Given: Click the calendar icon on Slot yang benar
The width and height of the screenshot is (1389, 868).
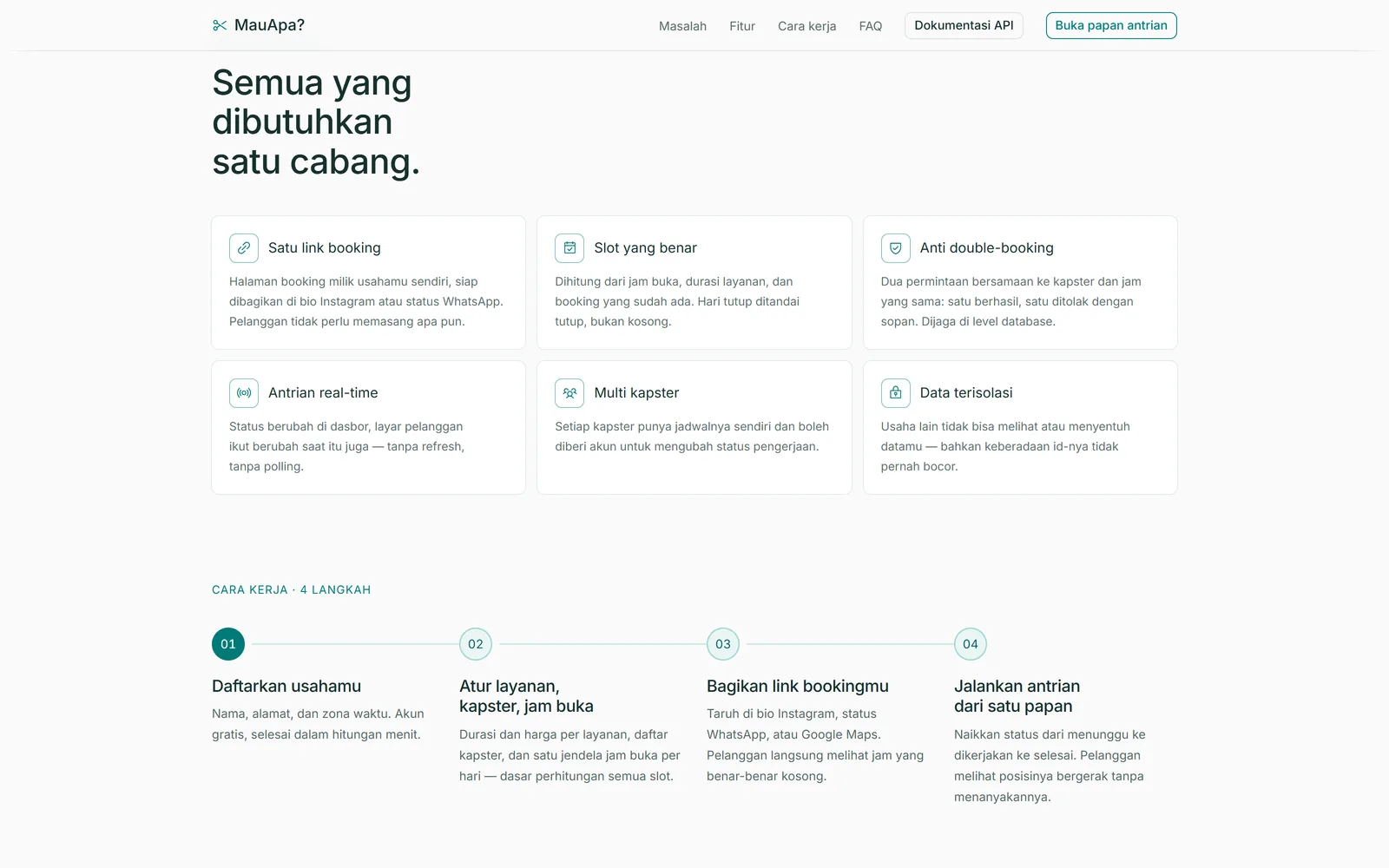Looking at the screenshot, I should point(569,248).
